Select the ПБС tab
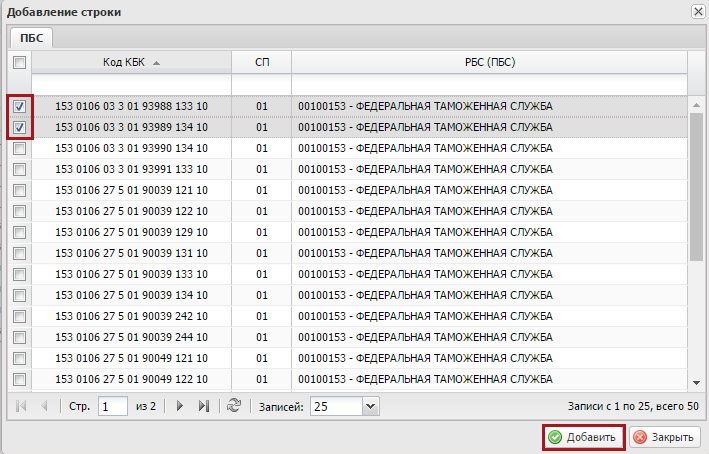 pos(31,37)
